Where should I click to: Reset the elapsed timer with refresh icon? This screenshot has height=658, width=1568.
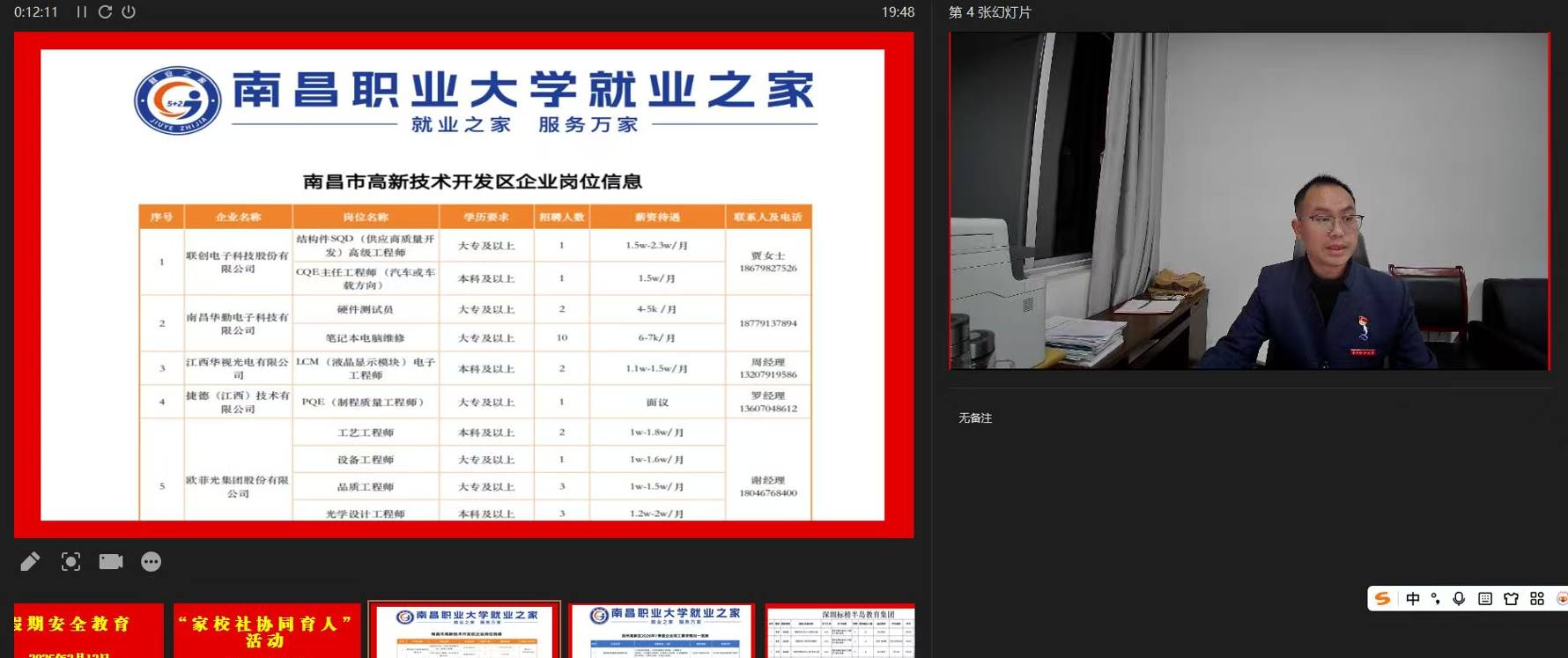tap(105, 12)
